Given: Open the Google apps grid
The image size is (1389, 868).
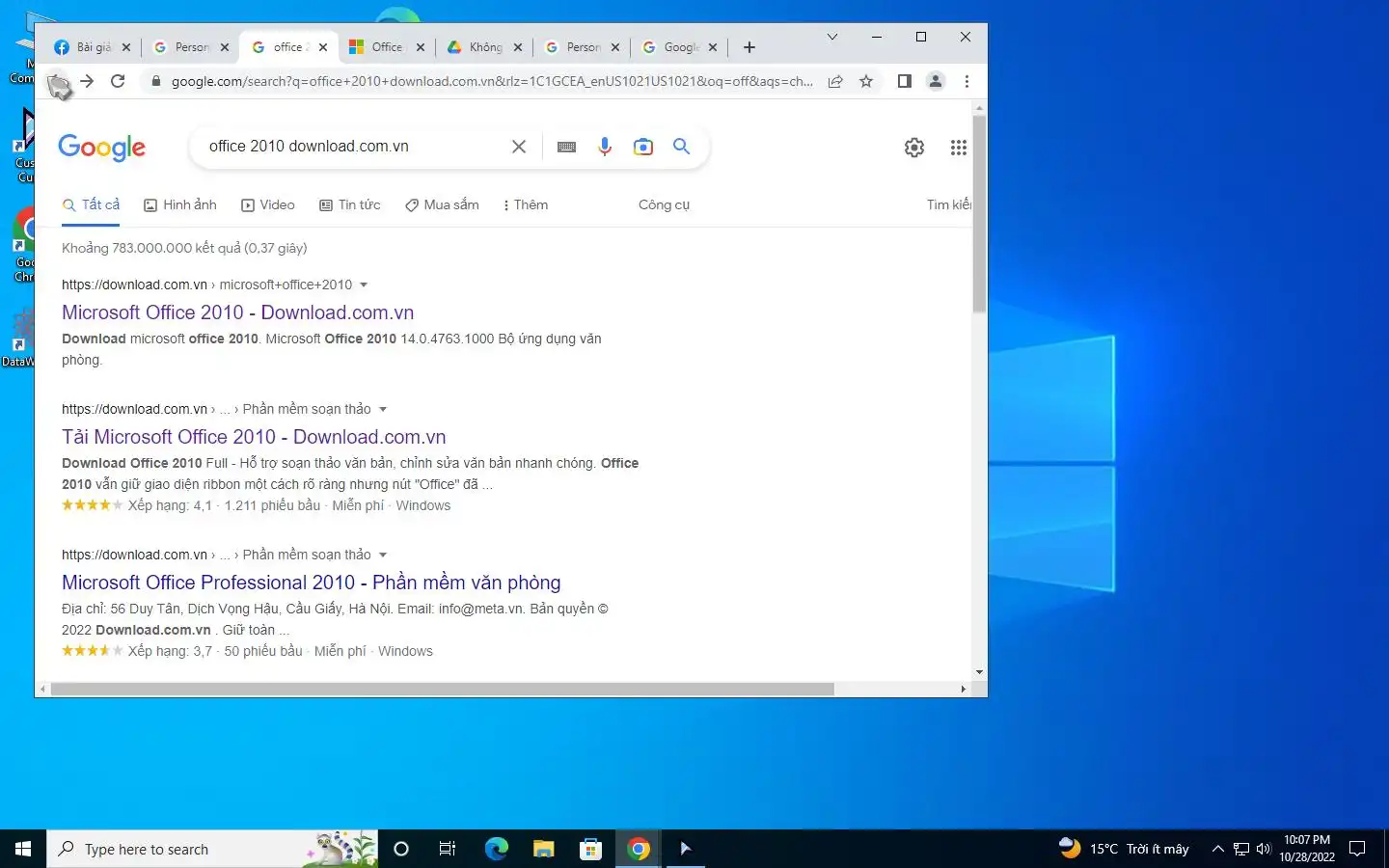Looking at the screenshot, I should [958, 148].
